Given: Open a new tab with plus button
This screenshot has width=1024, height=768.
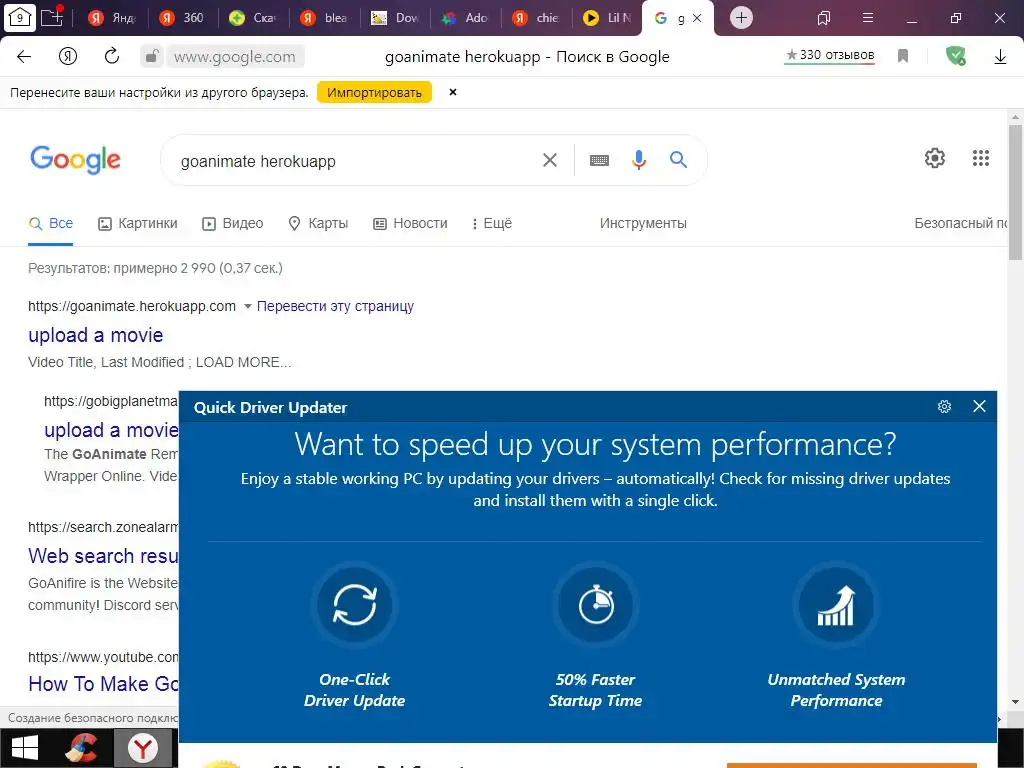Looking at the screenshot, I should [x=741, y=18].
